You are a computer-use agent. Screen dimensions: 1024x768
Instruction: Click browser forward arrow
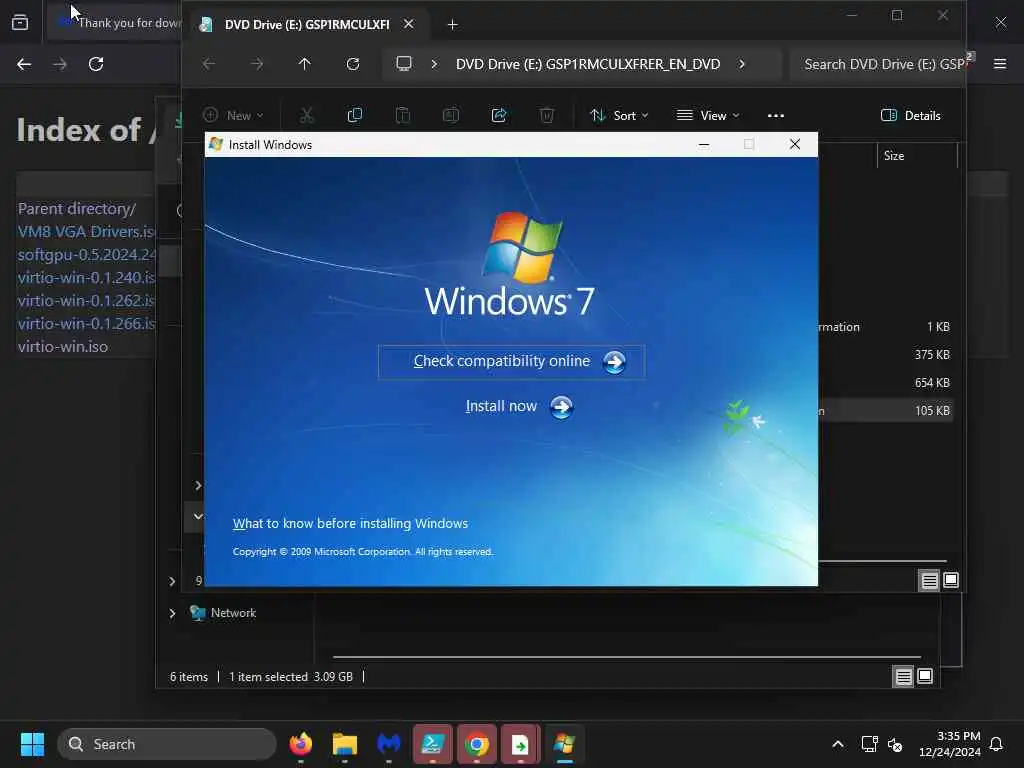click(60, 64)
